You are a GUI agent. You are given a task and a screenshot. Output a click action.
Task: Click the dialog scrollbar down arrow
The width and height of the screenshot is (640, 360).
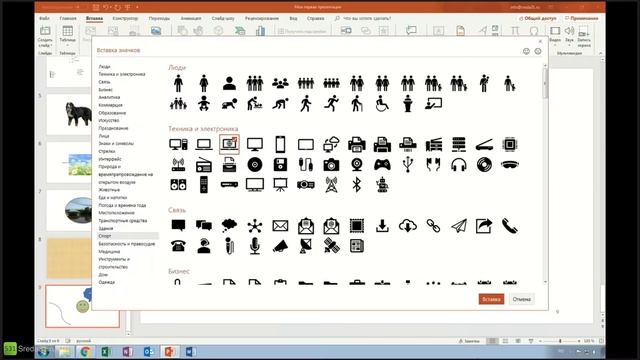545,282
